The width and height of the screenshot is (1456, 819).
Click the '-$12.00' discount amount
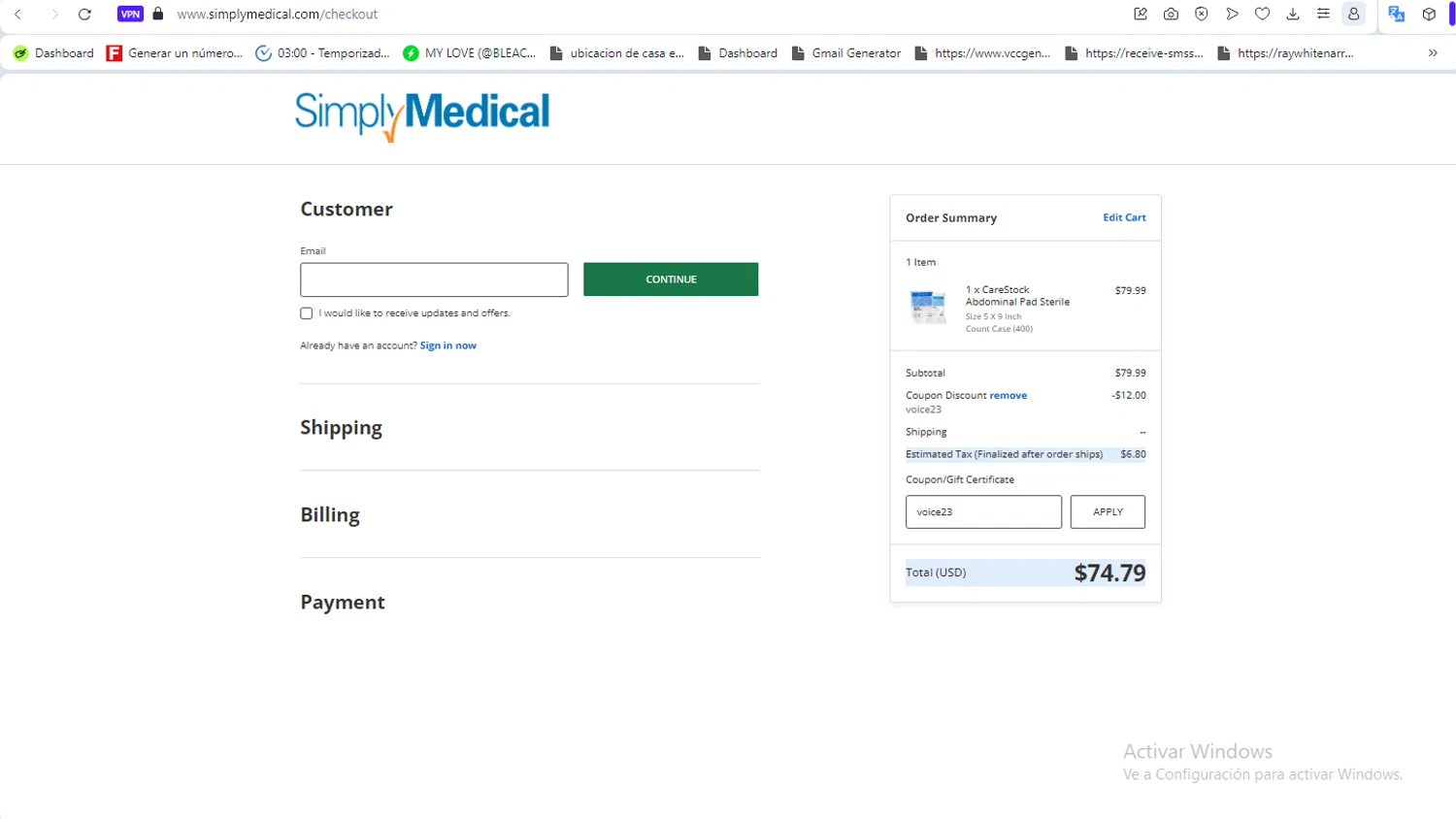[x=1129, y=395]
